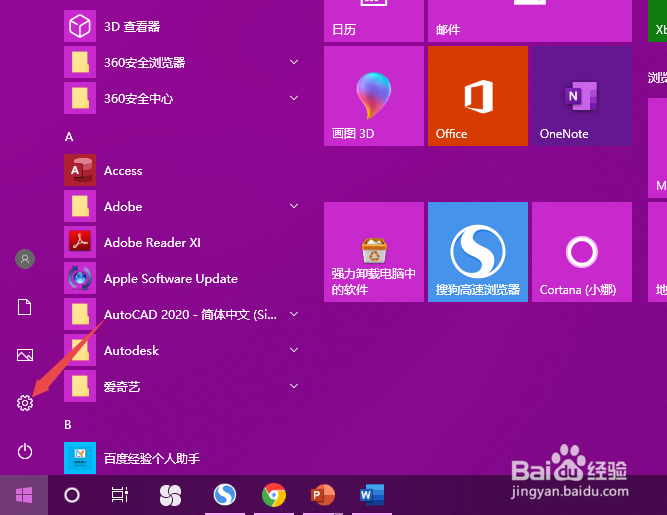The image size is (667, 515).
Task: Open Adobe Reader XI from app list
Action: point(182,242)
